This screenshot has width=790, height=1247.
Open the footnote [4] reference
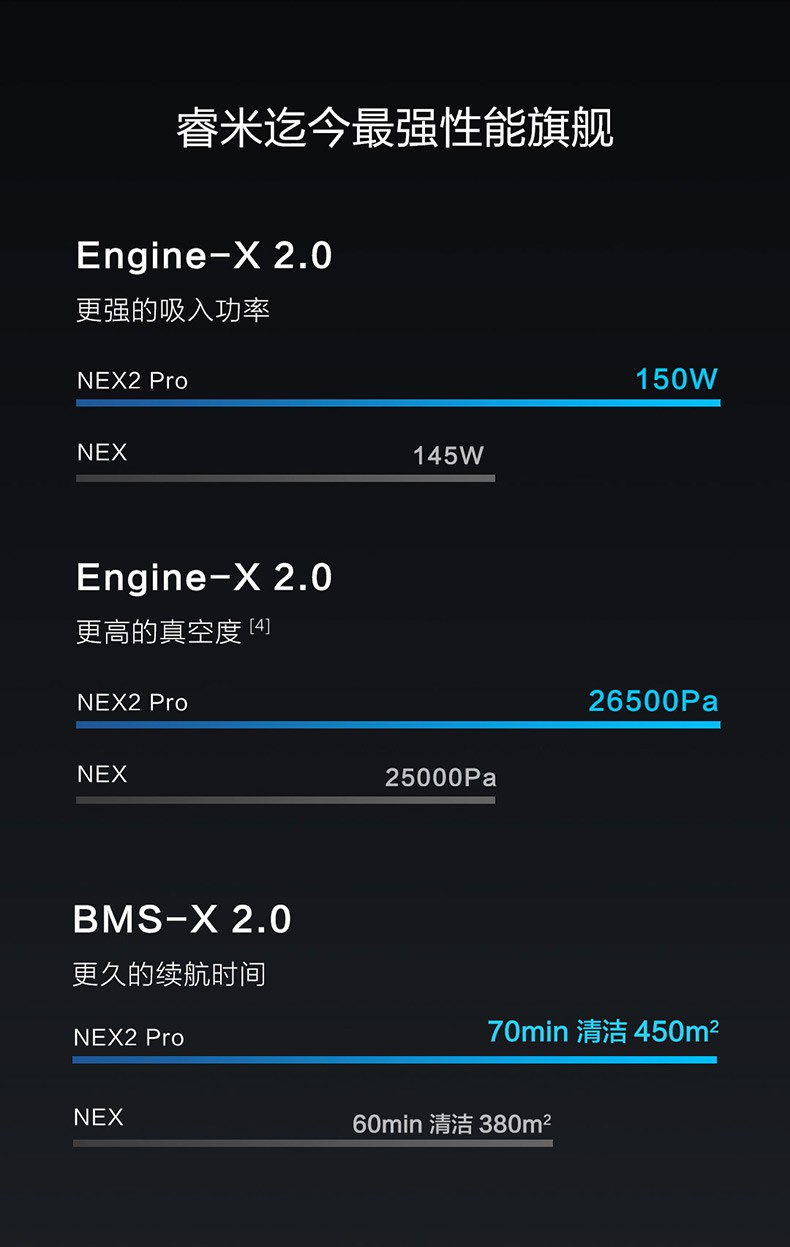[260, 626]
